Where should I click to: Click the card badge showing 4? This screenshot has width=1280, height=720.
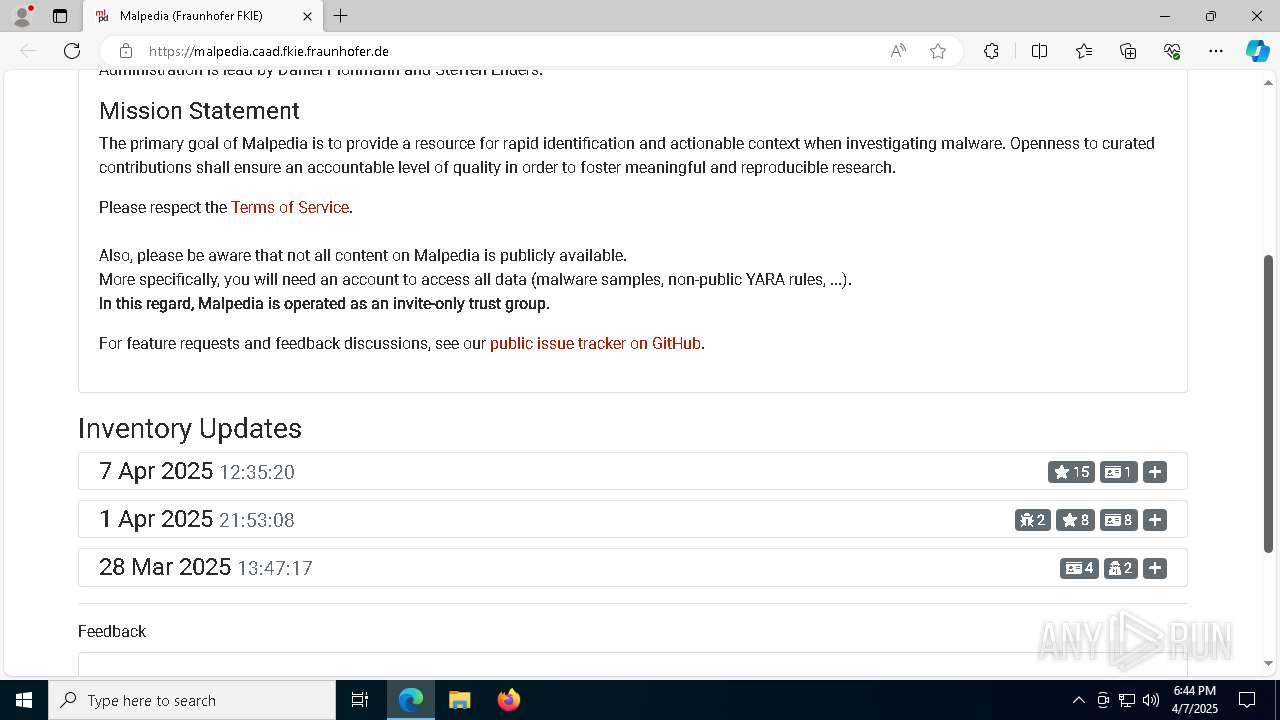1079,568
